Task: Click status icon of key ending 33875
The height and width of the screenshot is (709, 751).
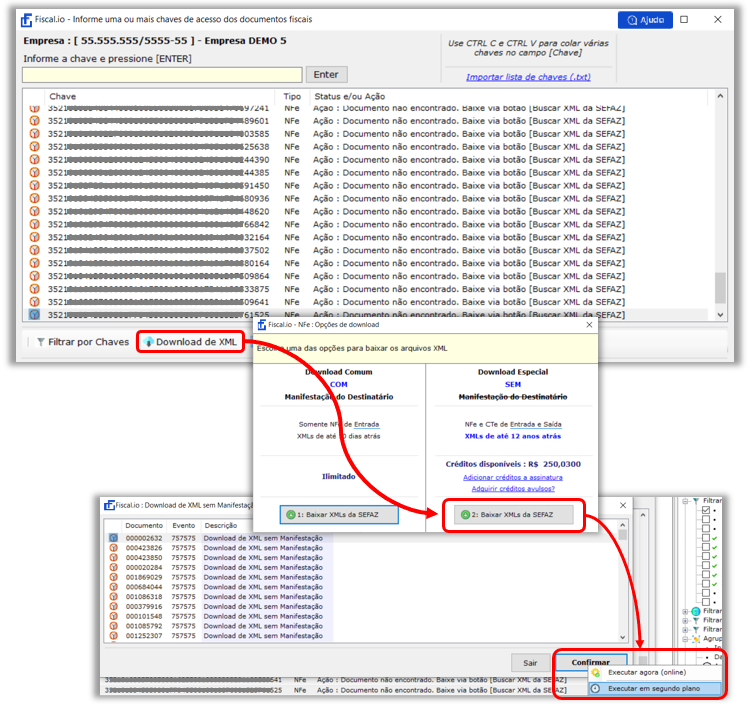Action: (34, 289)
